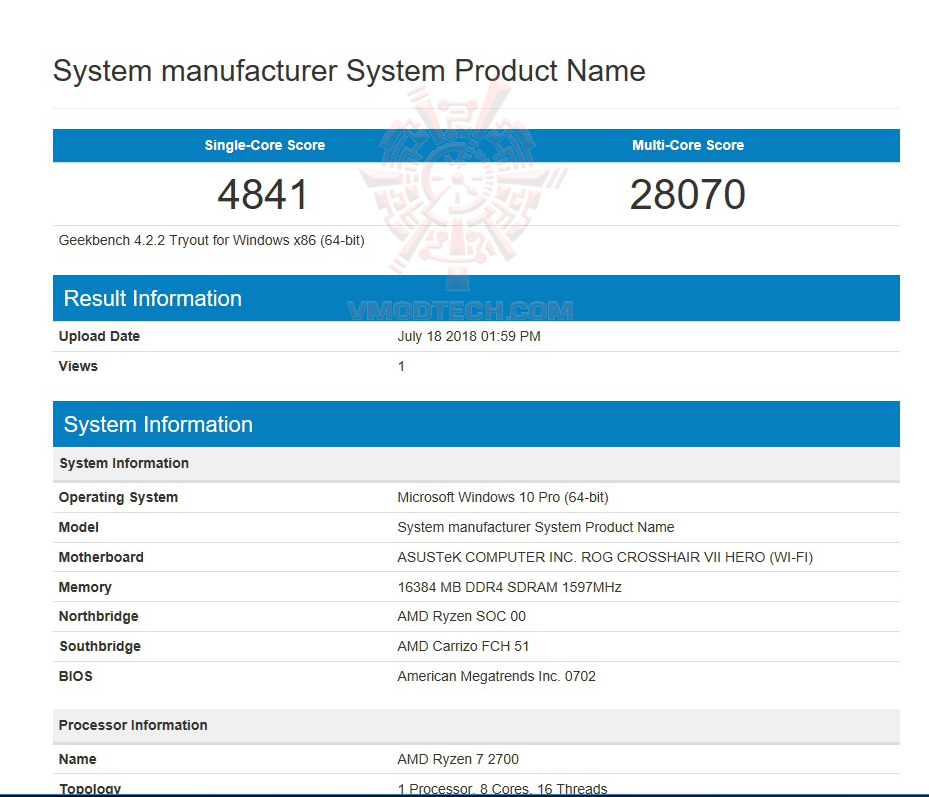Select 'AMD Ryzen 7 2700' processor name
Screen dimensions: 929x797
click(x=458, y=759)
